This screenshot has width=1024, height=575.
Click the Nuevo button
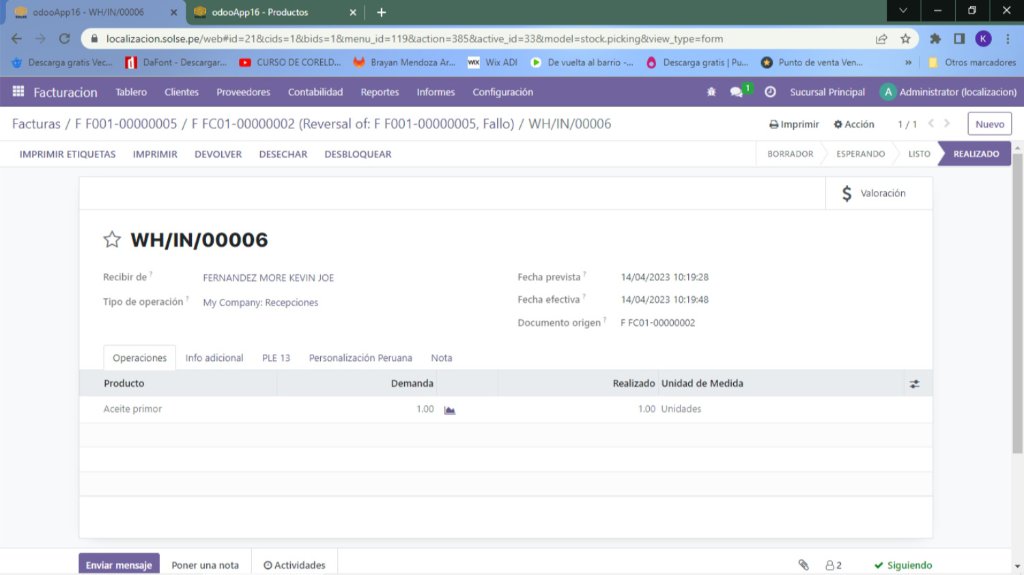click(989, 124)
